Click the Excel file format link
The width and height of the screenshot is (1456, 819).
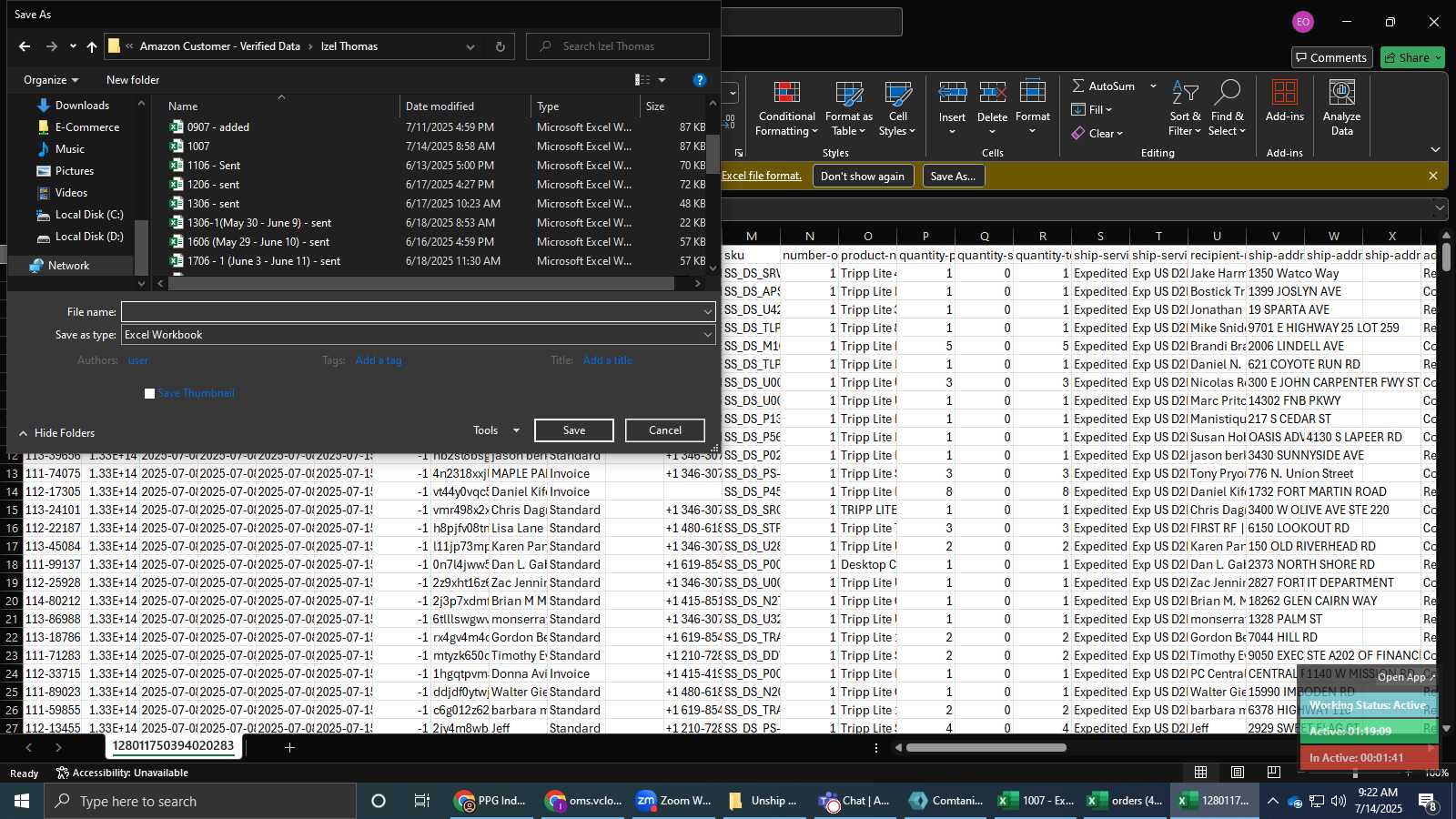click(x=762, y=176)
